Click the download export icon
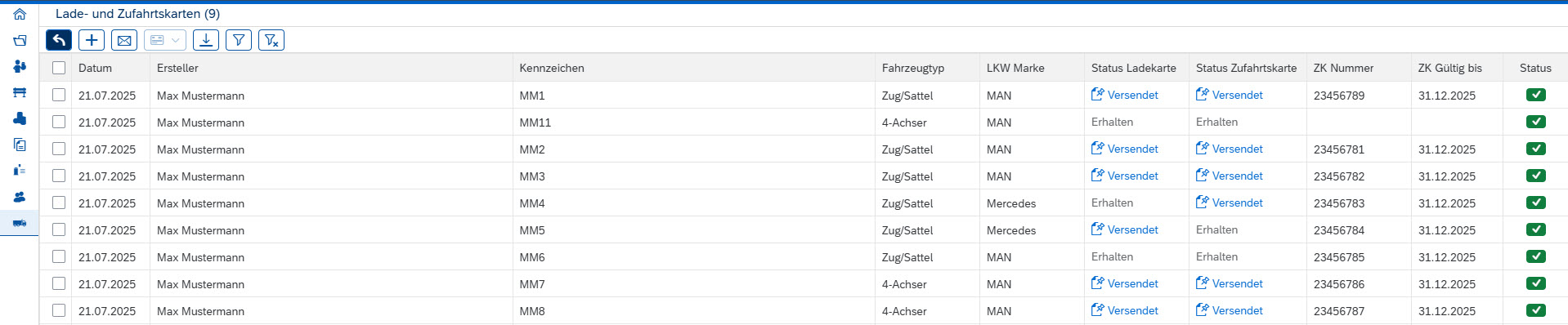Viewport: 1568px width, 325px height. tap(206, 40)
